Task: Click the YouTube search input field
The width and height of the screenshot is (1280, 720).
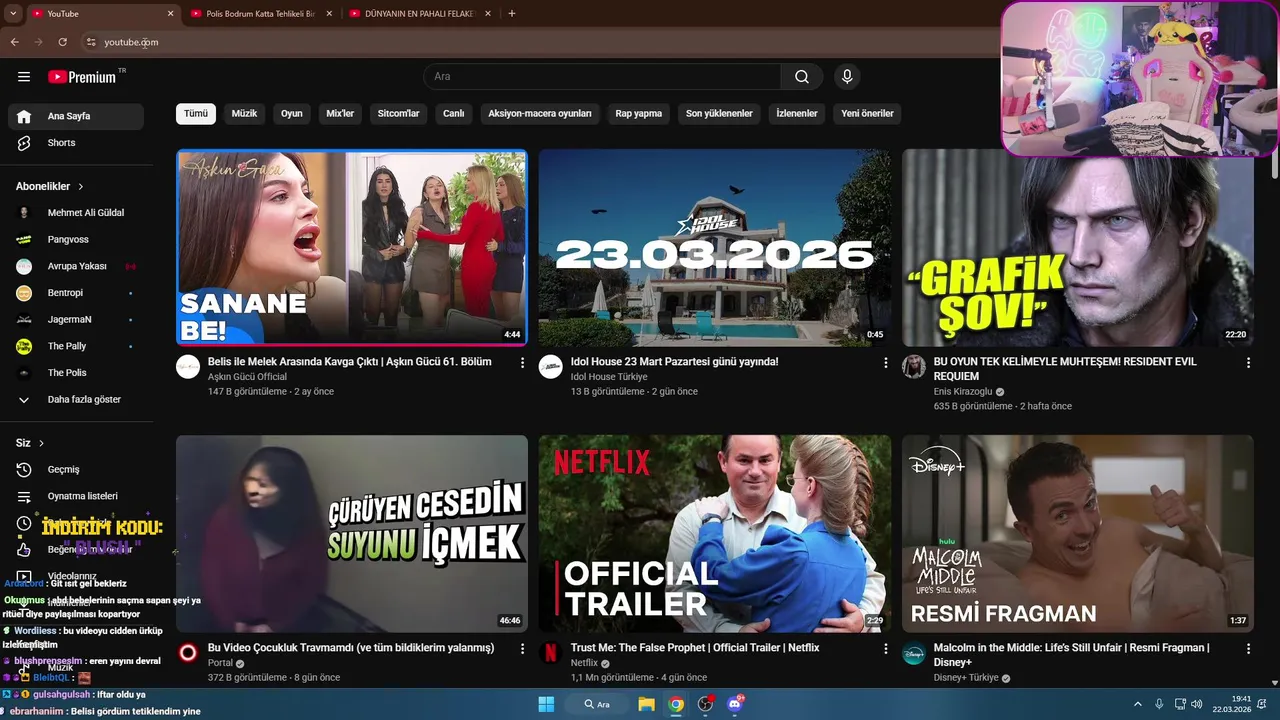Action: (602, 77)
